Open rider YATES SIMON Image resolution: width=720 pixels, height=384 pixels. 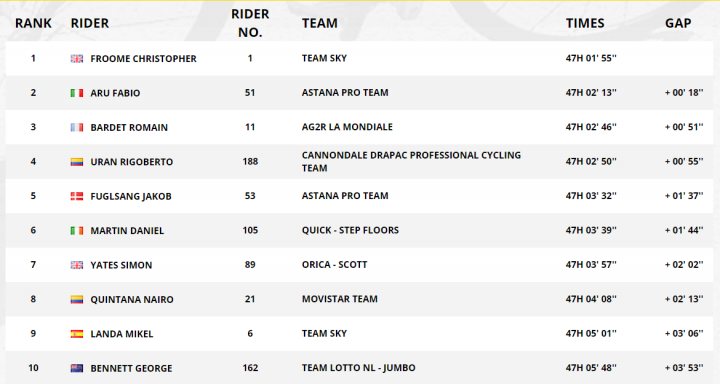coord(121,265)
